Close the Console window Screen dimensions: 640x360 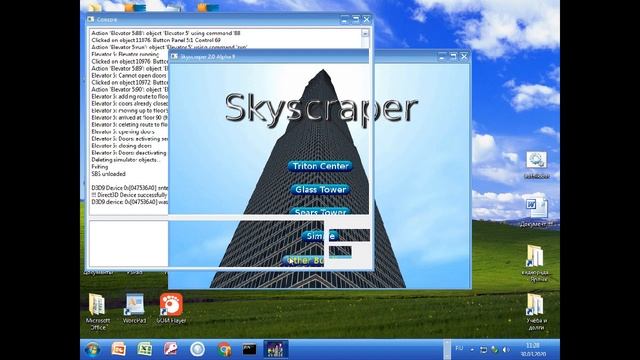click(367, 19)
